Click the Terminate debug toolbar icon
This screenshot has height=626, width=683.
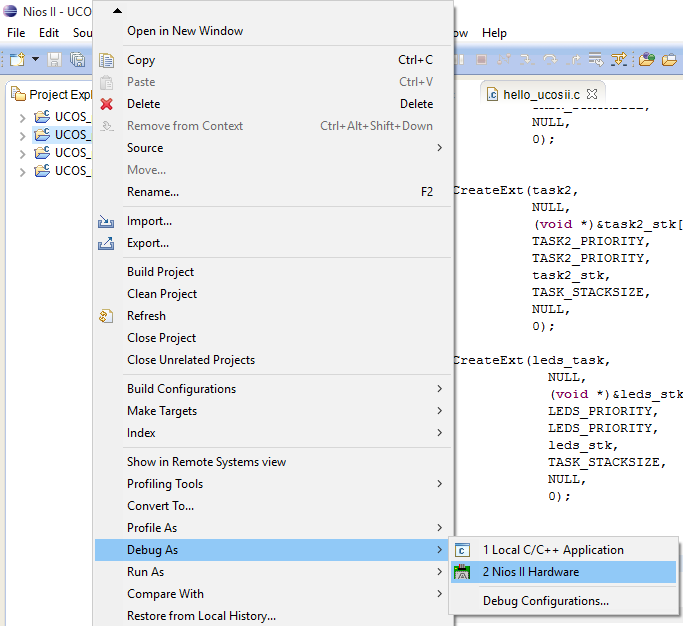pos(481,59)
